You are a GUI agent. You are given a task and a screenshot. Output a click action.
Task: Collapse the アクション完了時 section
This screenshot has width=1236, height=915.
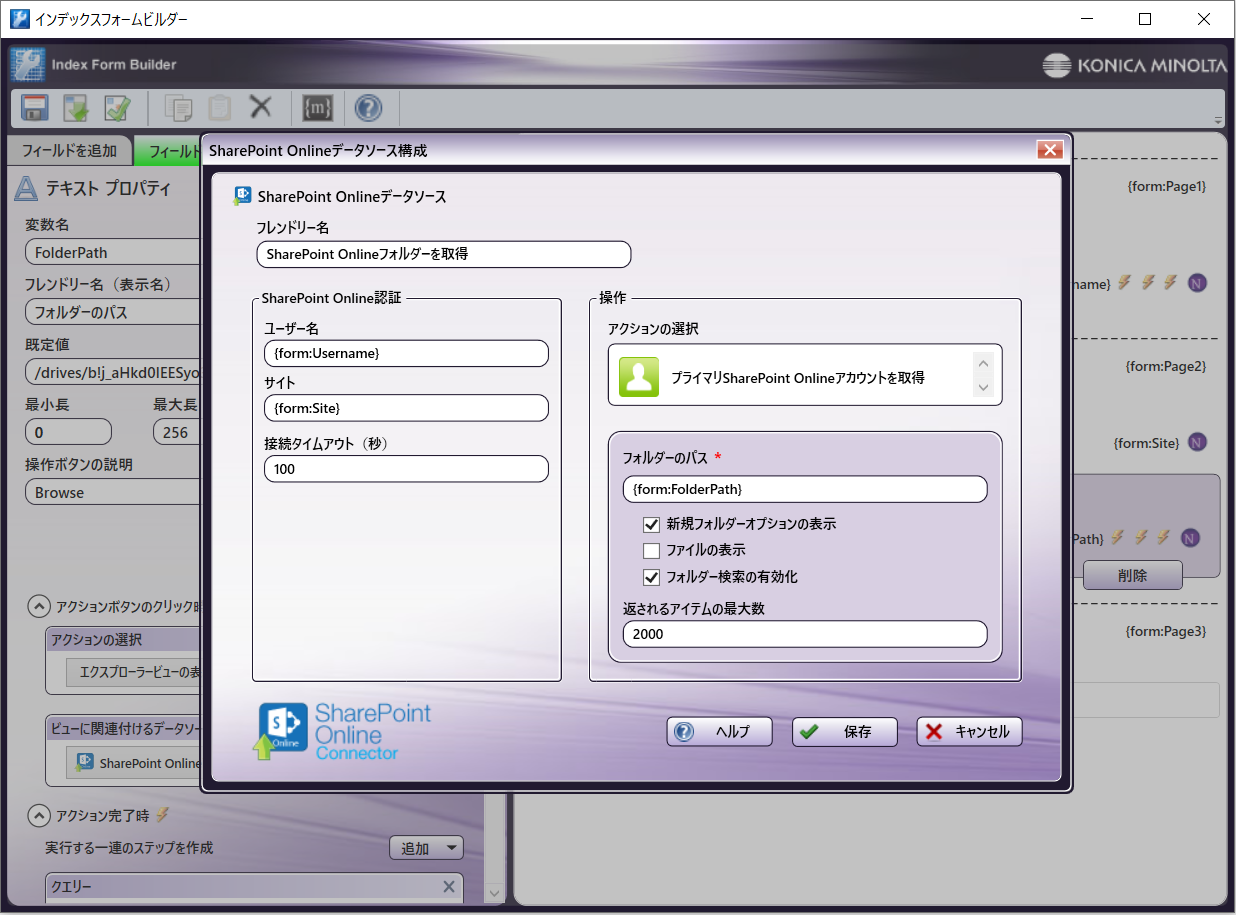(38, 814)
